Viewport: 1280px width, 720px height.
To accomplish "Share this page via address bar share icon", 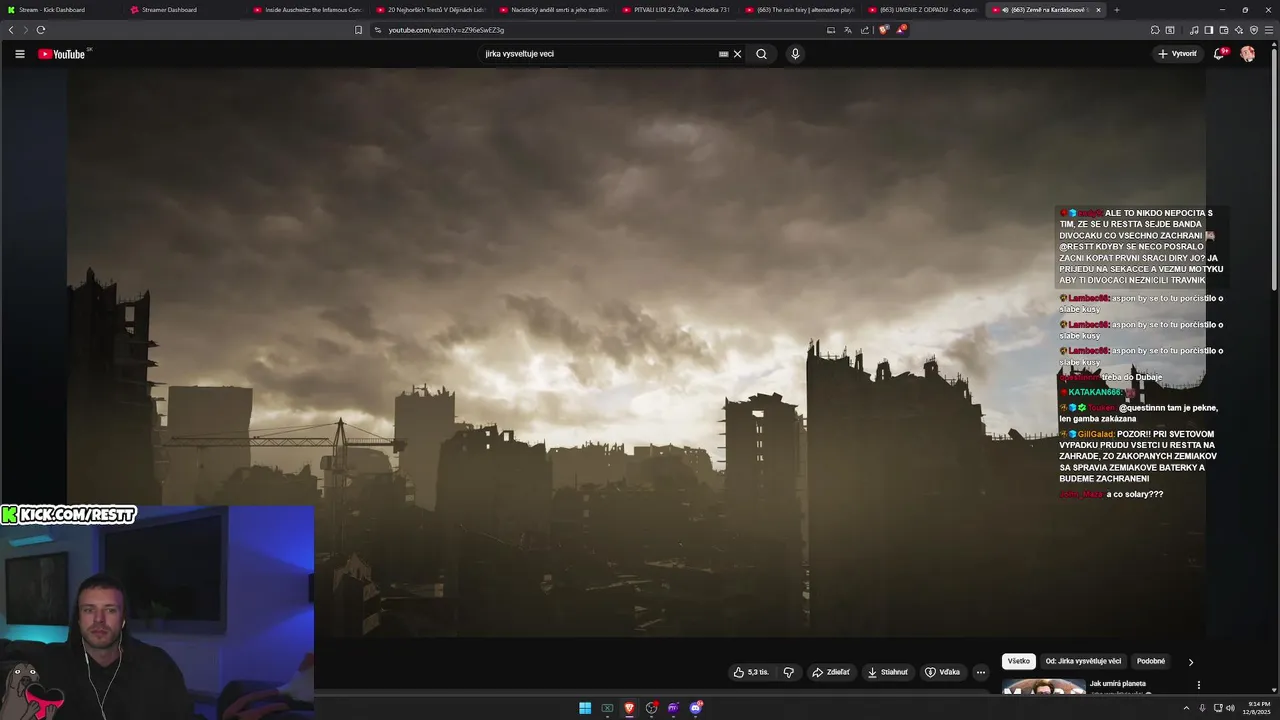I will [865, 30].
